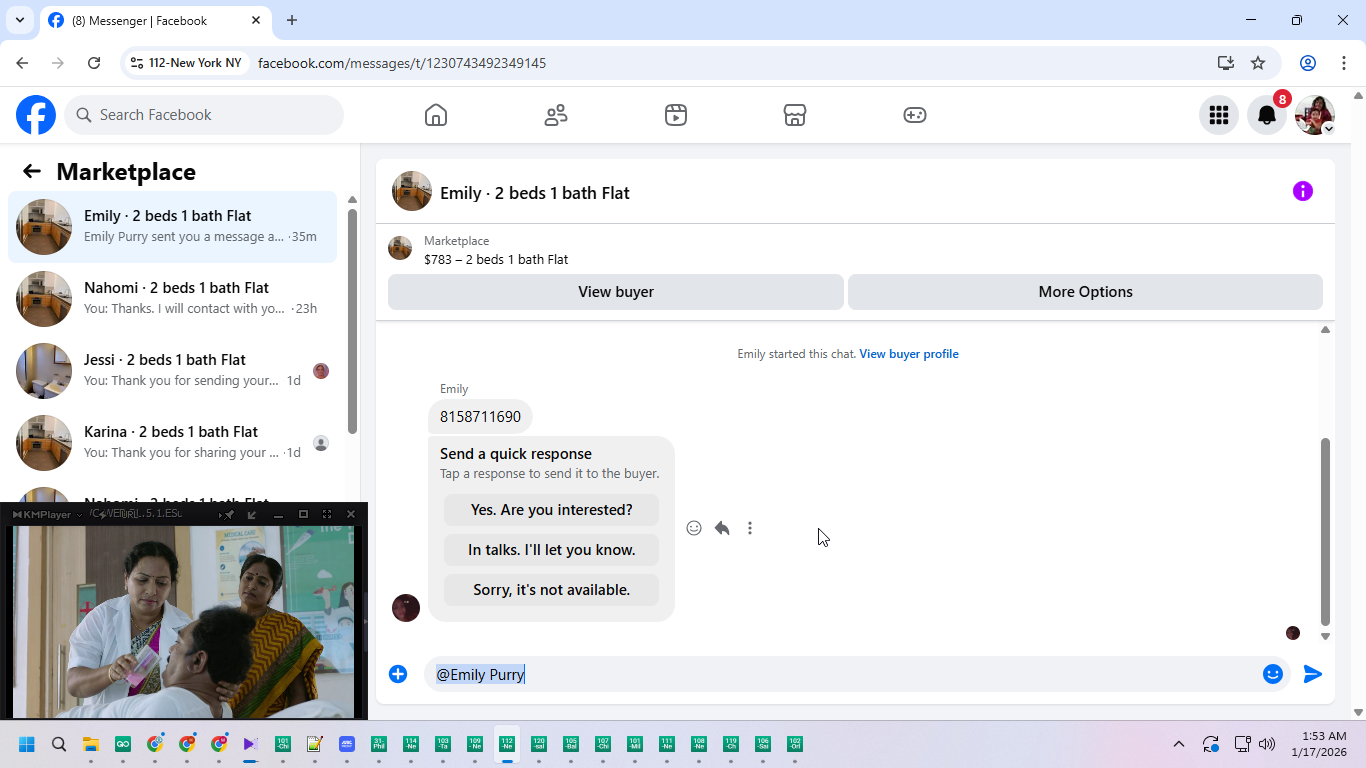The height and width of the screenshot is (768, 1366).
Task: Open a new Chrome tab
Action: click(x=292, y=20)
